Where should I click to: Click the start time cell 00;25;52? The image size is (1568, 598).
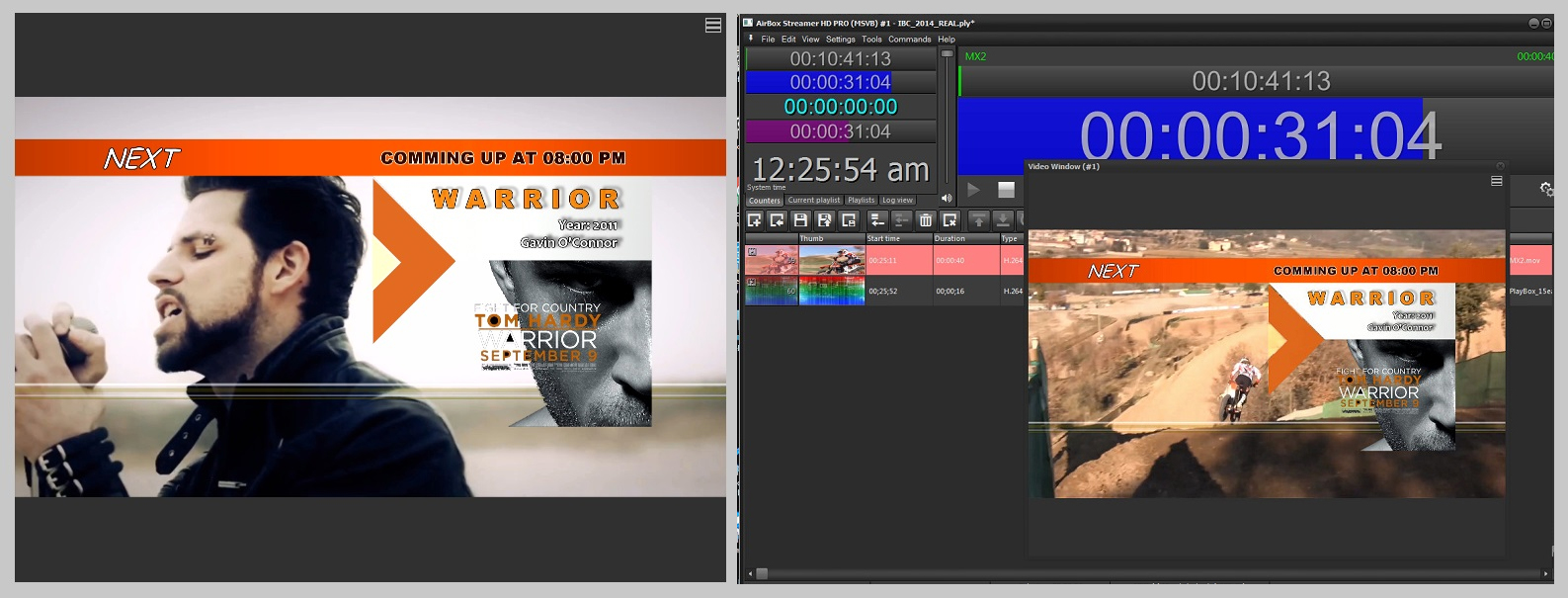pyautogui.click(x=899, y=292)
